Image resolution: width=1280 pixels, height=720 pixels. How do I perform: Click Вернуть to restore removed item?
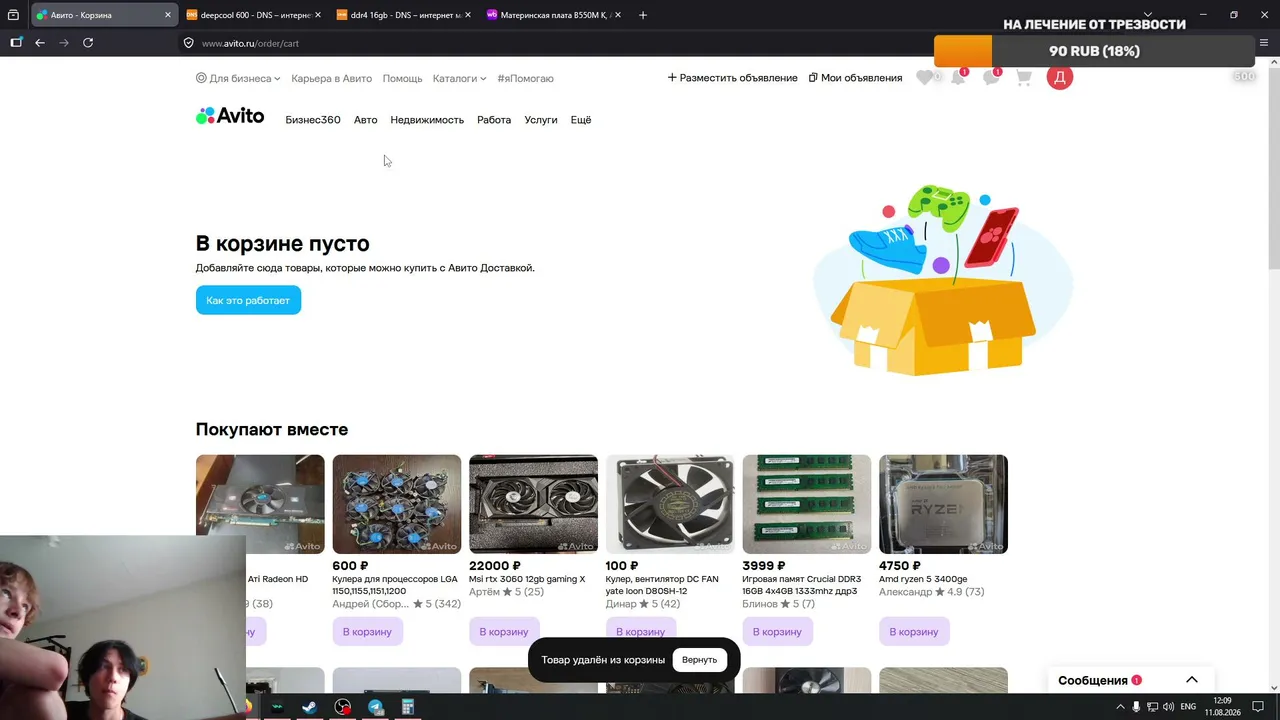700,660
